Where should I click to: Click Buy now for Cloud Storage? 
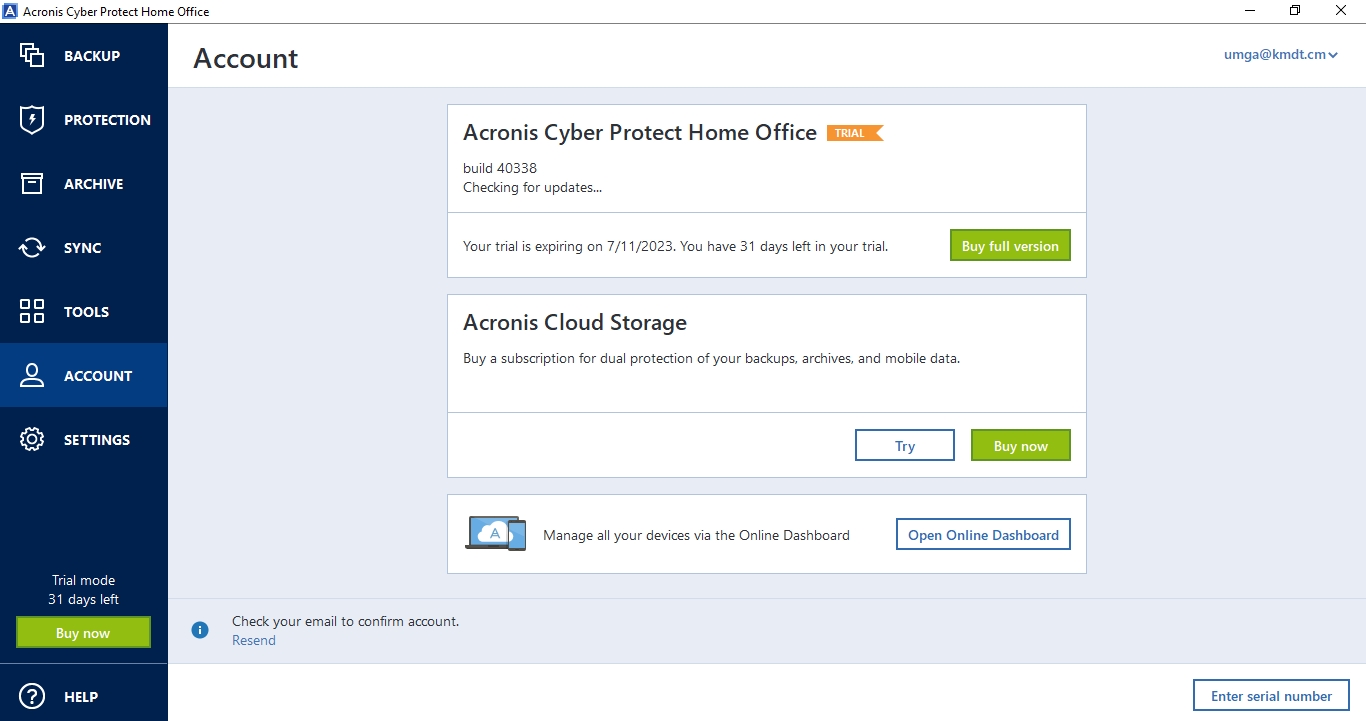1021,446
